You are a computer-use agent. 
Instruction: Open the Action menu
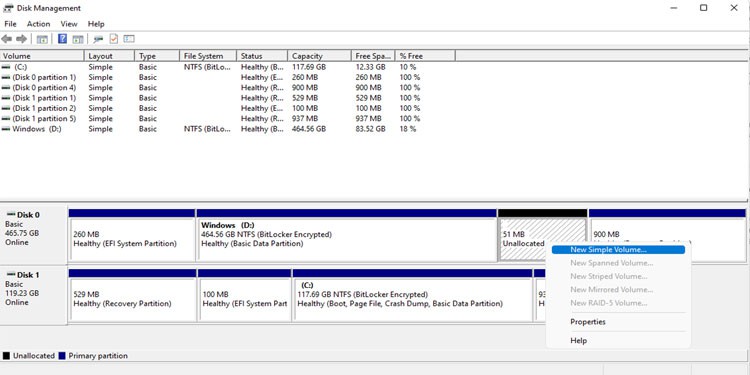[x=38, y=24]
